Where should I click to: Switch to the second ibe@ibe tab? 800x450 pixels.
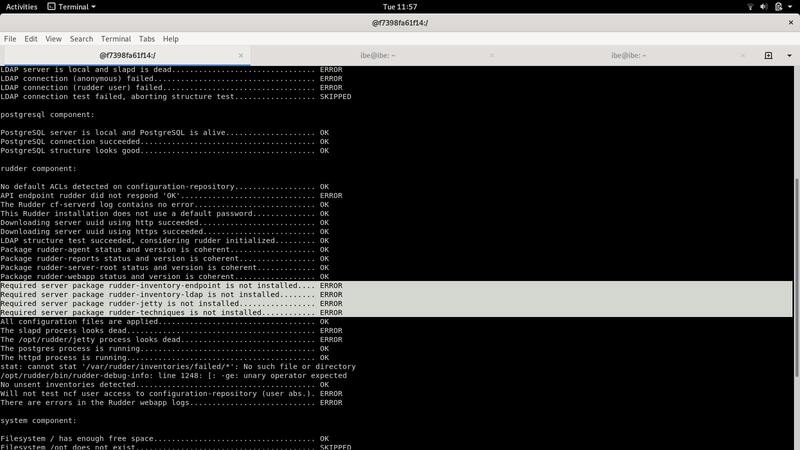pyautogui.click(x=378, y=55)
